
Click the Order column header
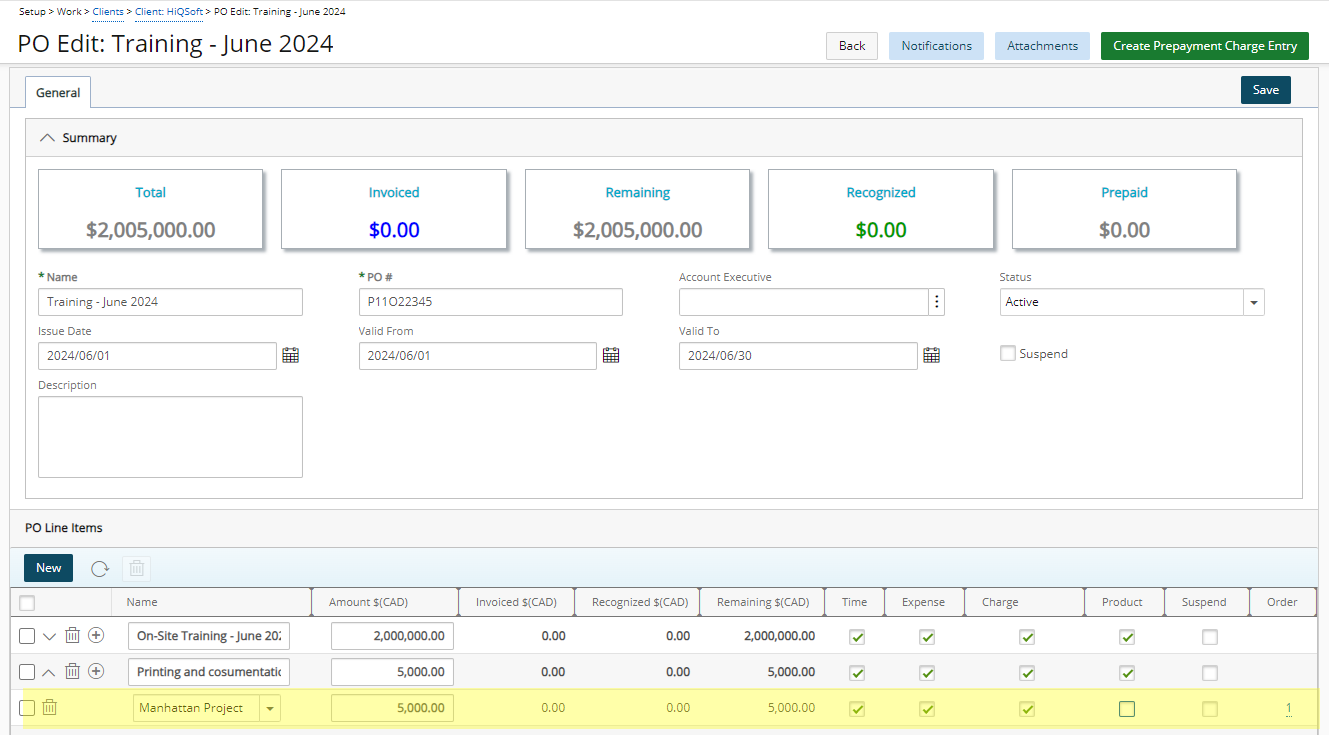tap(1282, 602)
